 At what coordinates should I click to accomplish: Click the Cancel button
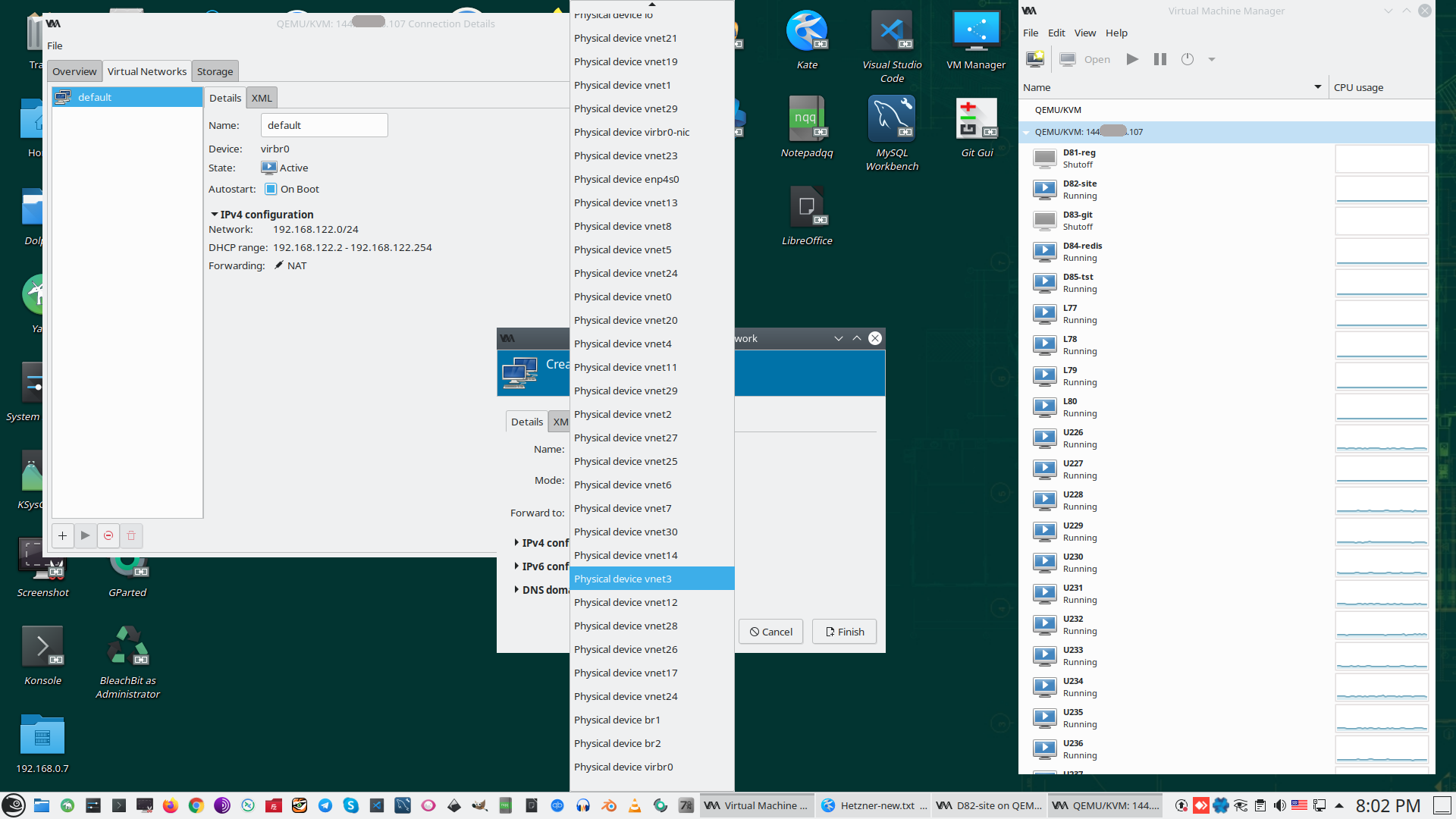[x=770, y=632]
